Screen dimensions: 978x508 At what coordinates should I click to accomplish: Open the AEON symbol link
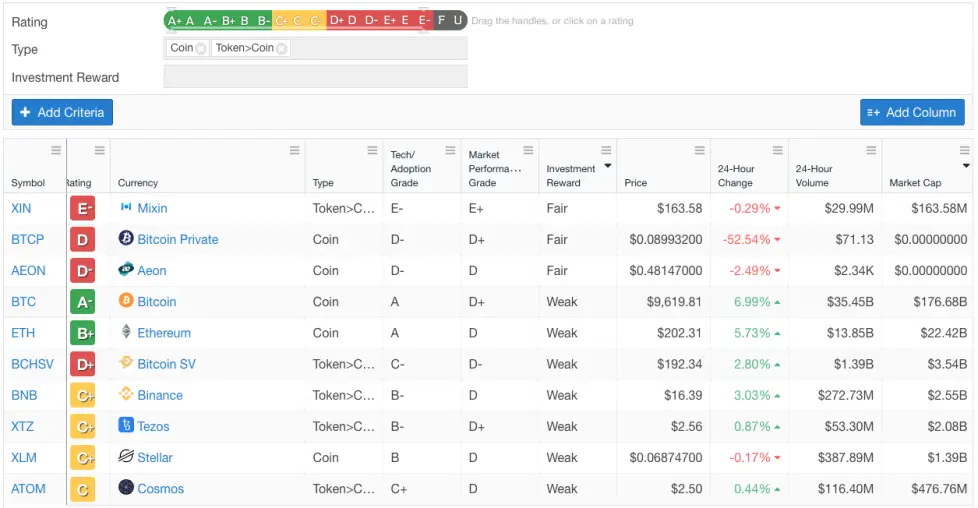coord(28,271)
